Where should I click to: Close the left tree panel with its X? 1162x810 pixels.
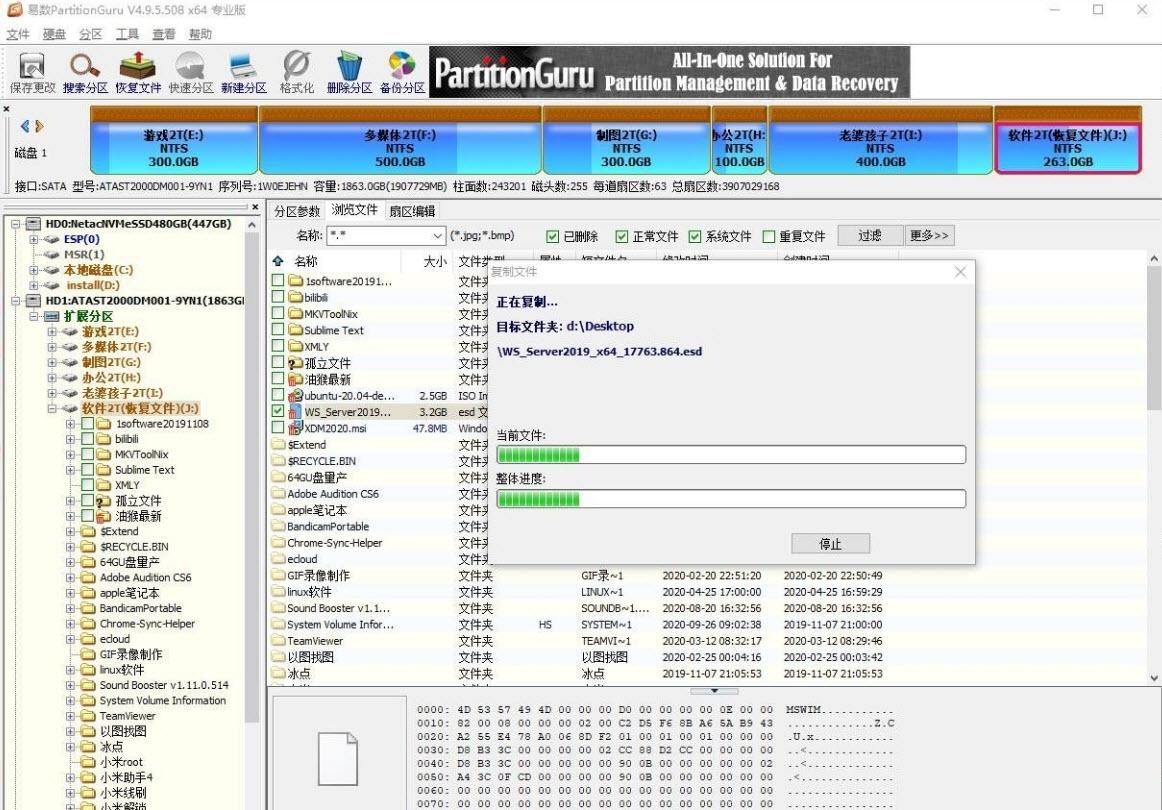(255, 208)
